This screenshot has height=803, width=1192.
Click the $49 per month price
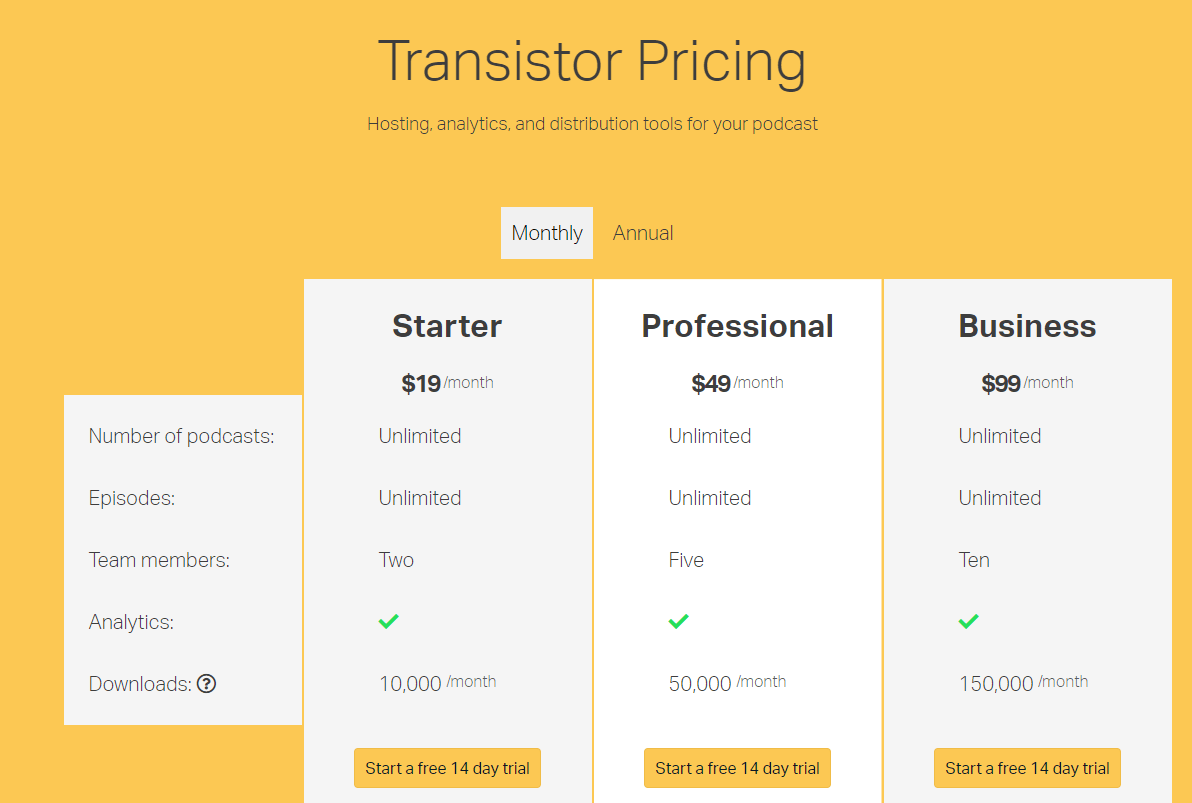point(737,382)
